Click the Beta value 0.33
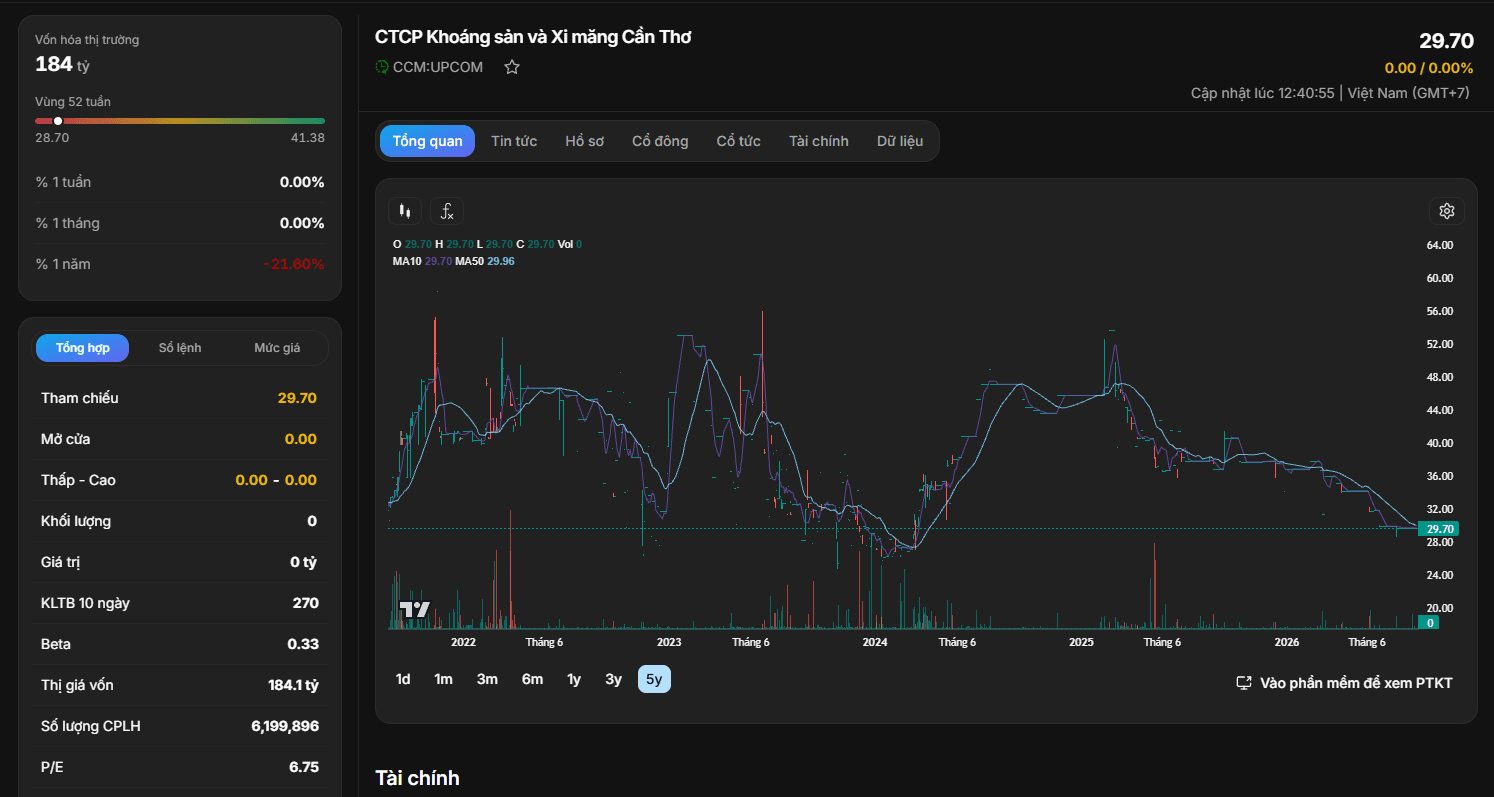 click(303, 644)
